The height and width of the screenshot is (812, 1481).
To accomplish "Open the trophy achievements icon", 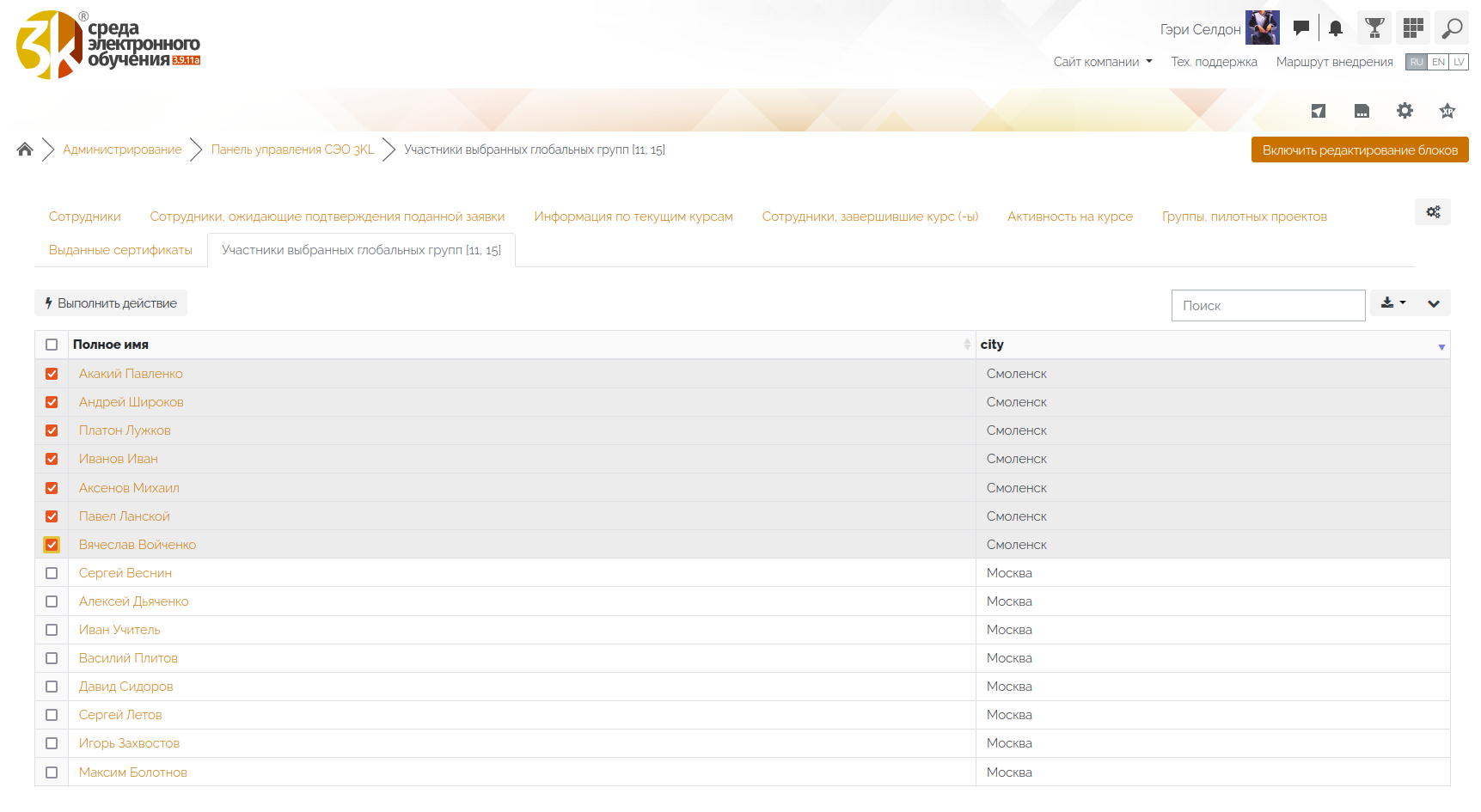I will point(1374,28).
